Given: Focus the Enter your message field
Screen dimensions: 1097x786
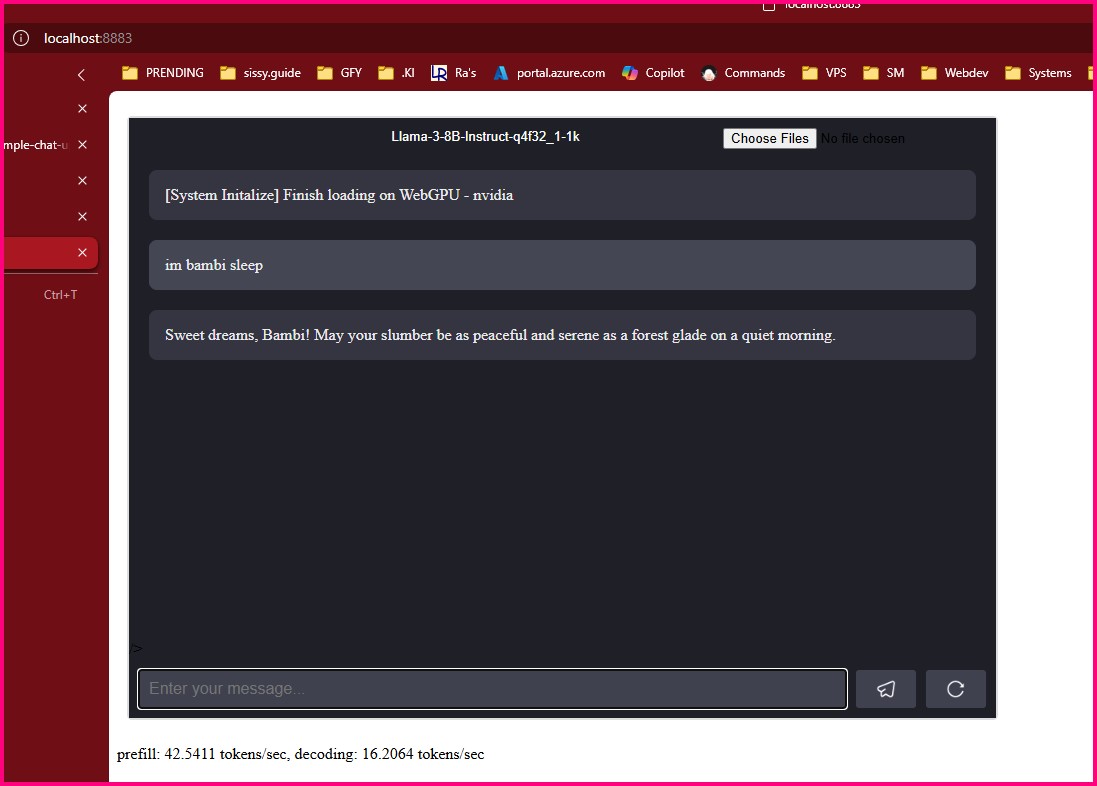Looking at the screenshot, I should pyautogui.click(x=493, y=689).
